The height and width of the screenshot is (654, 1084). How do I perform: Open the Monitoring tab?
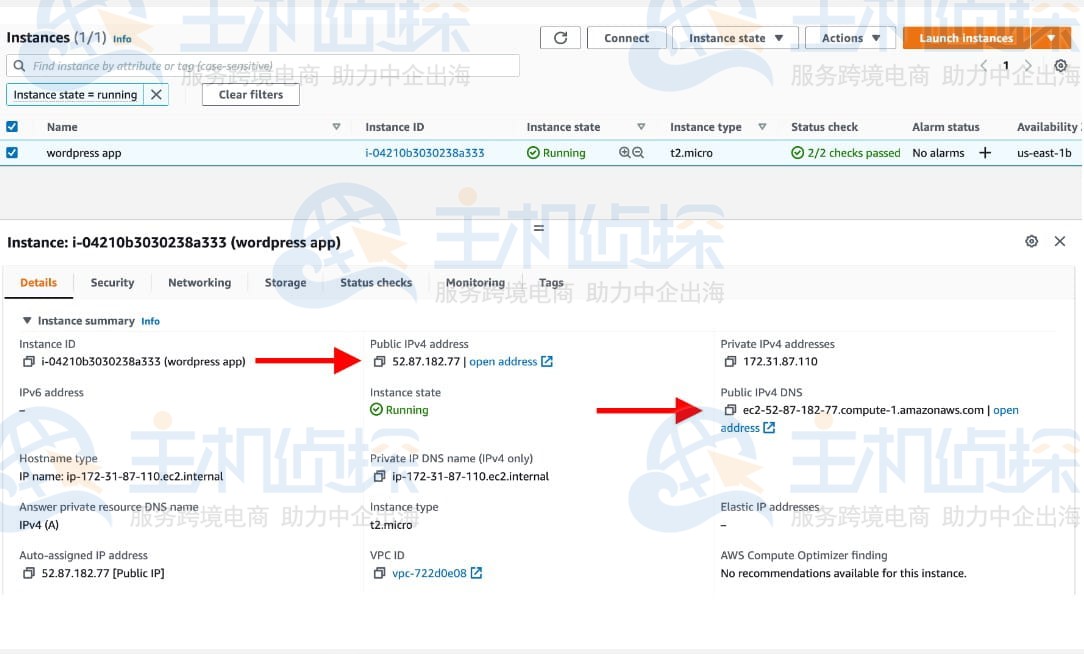click(475, 283)
